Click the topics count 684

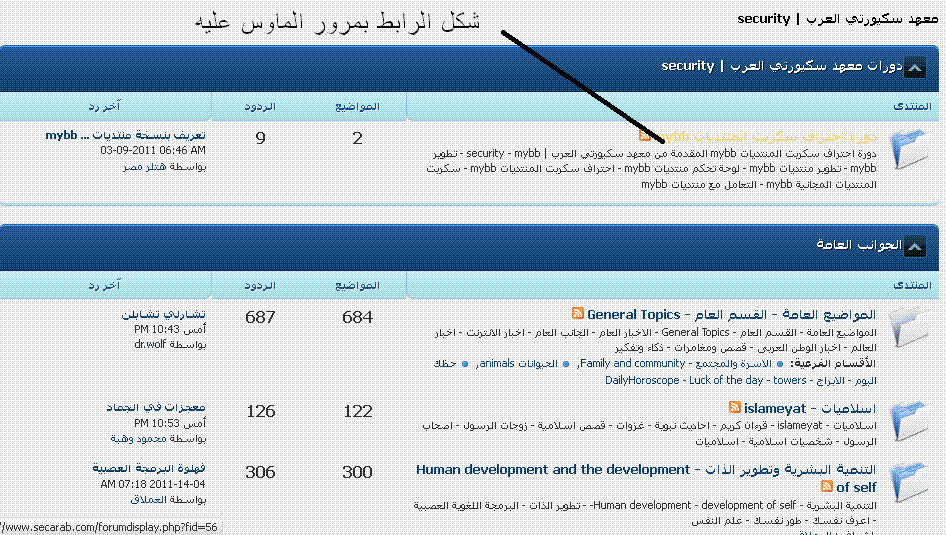coord(357,317)
